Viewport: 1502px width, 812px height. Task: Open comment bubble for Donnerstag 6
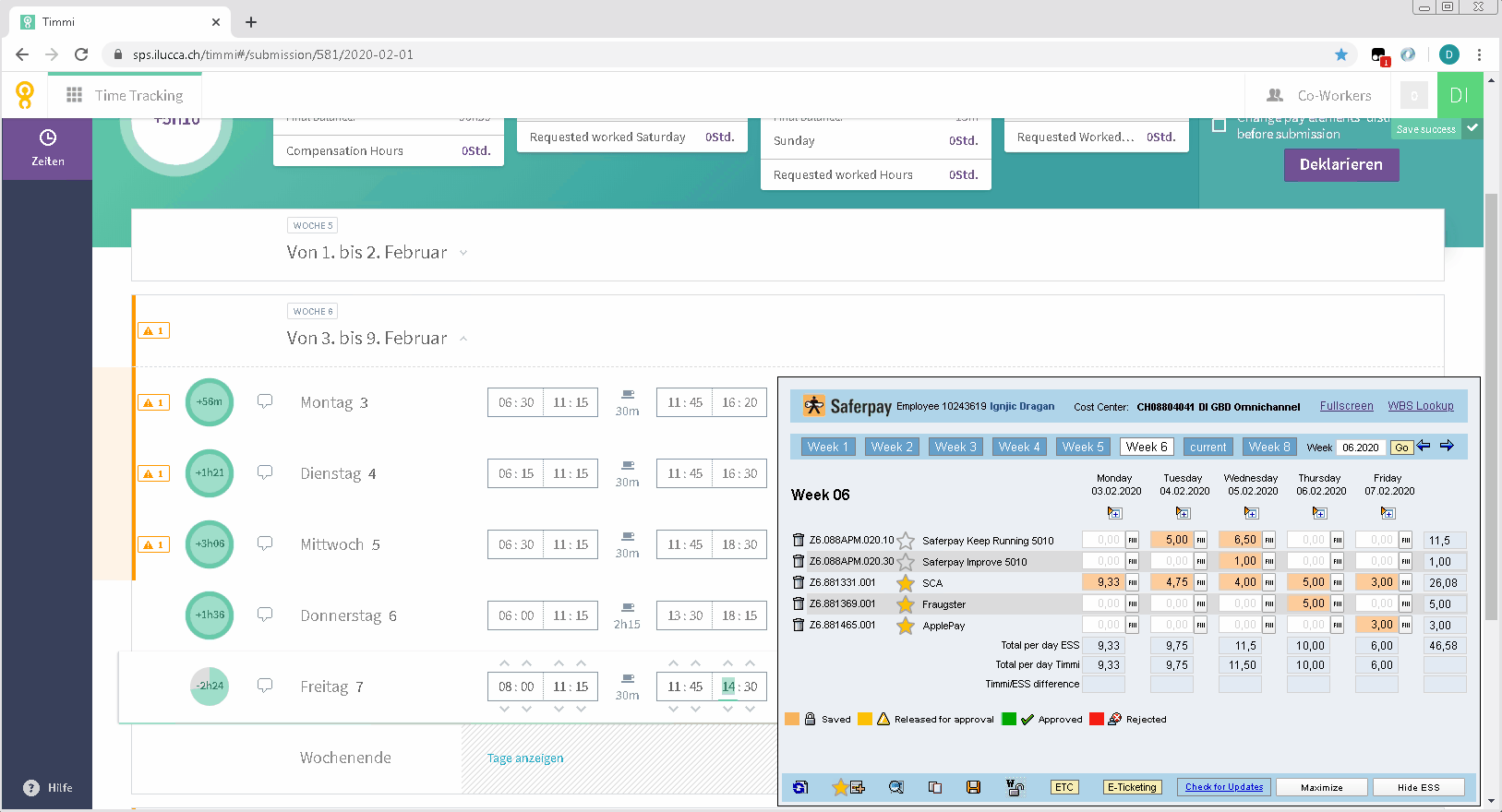(x=265, y=615)
